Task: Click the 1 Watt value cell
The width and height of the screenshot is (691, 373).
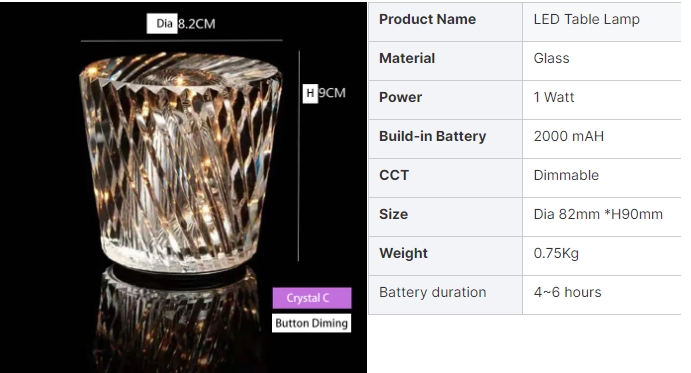Action: point(602,100)
